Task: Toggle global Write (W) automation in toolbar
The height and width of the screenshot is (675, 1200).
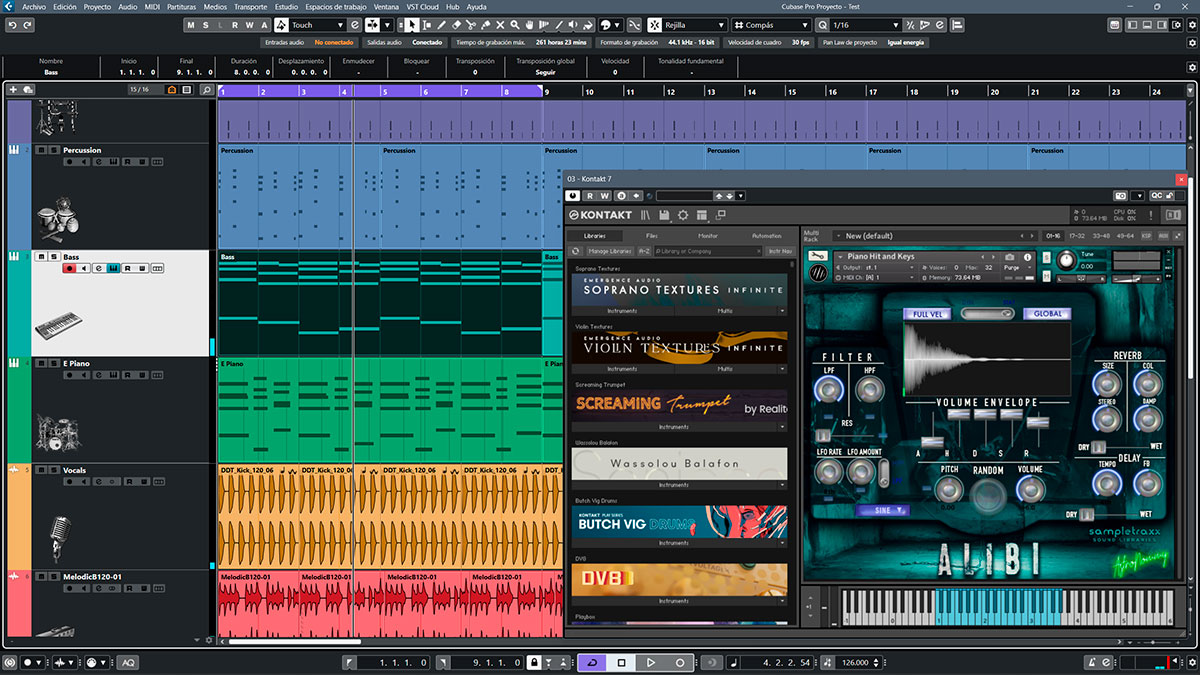Action: (249, 25)
